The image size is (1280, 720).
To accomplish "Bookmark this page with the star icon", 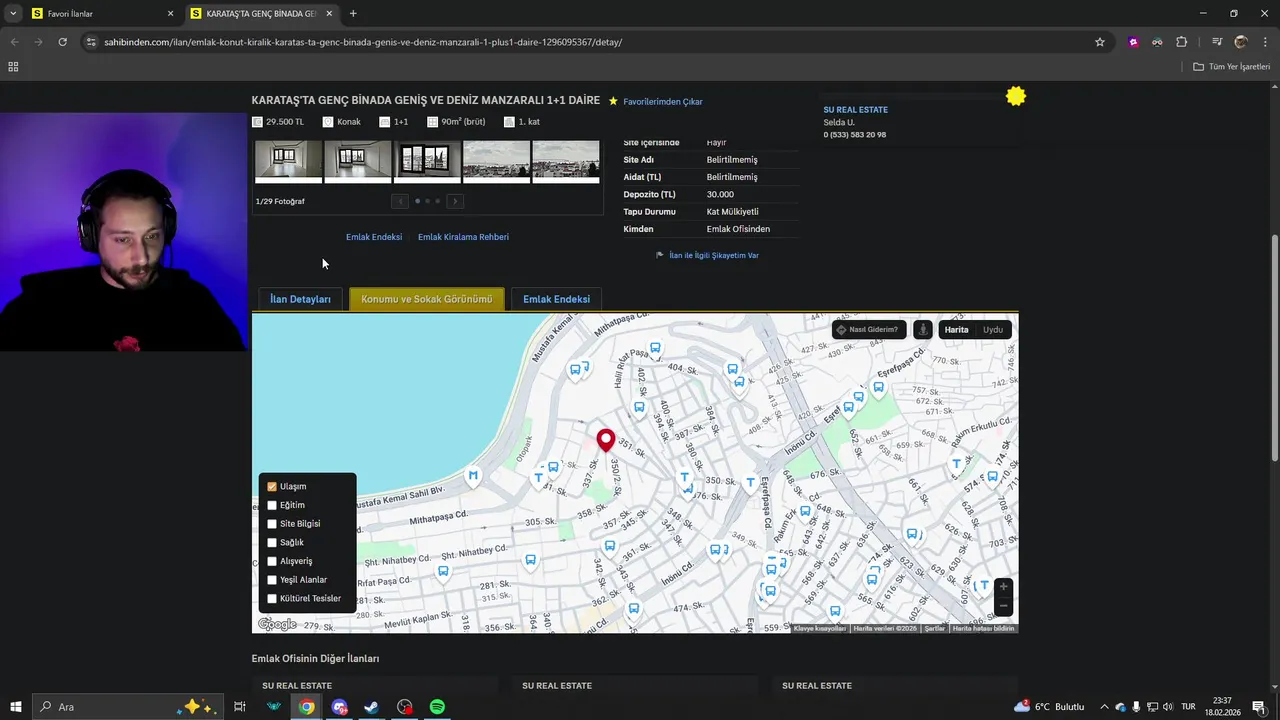I will (x=1100, y=42).
